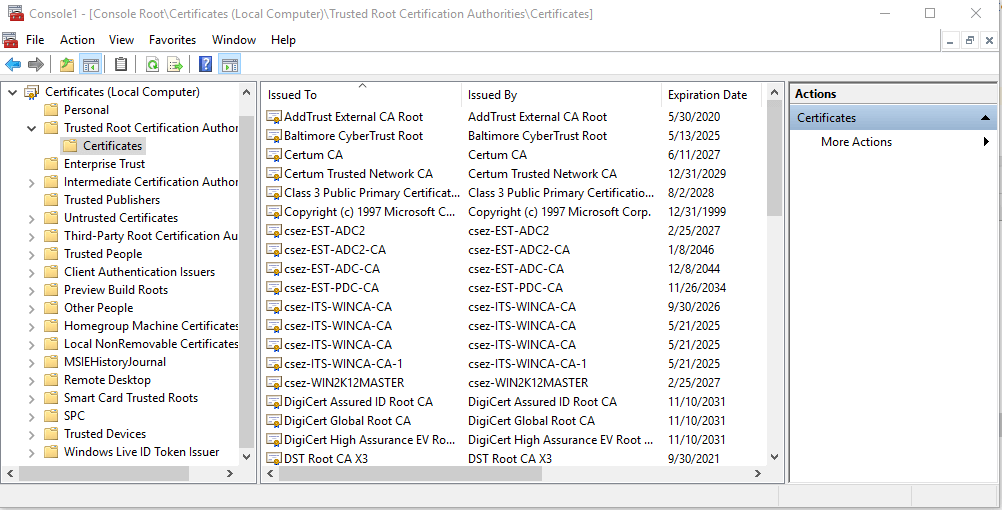Select the Baltimore CyberTrust Root certificate icon
Viewport: 1002px width, 510px height.
(274, 136)
